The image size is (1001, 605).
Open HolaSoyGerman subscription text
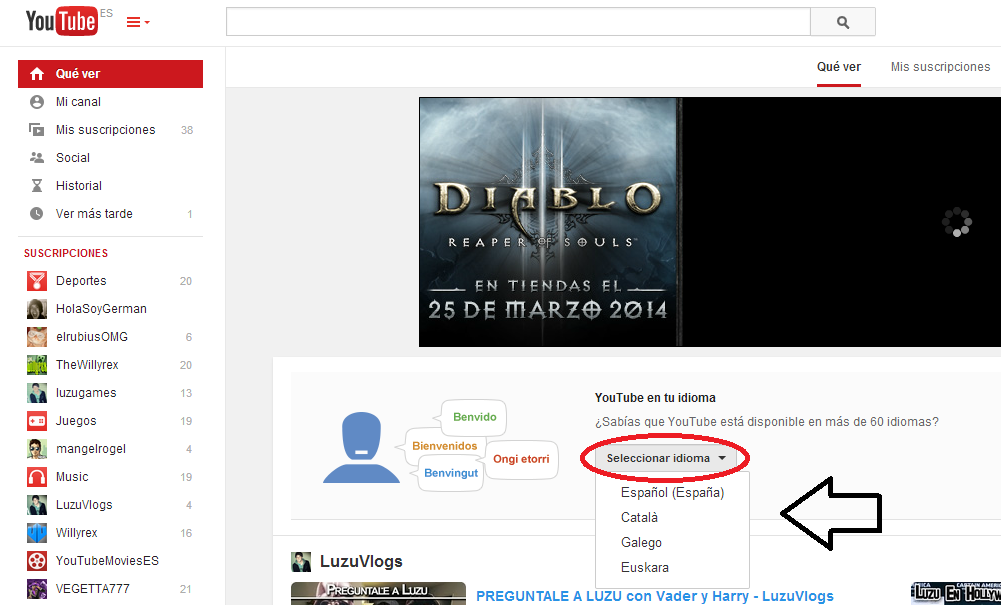(x=101, y=309)
